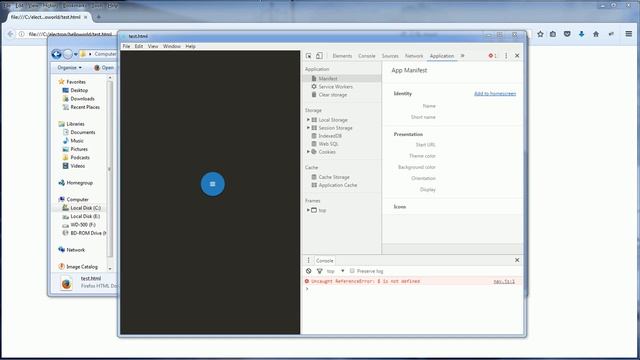Open a new Firefox tab with plus
Screen dimensions: 640x360
tap(98, 17)
